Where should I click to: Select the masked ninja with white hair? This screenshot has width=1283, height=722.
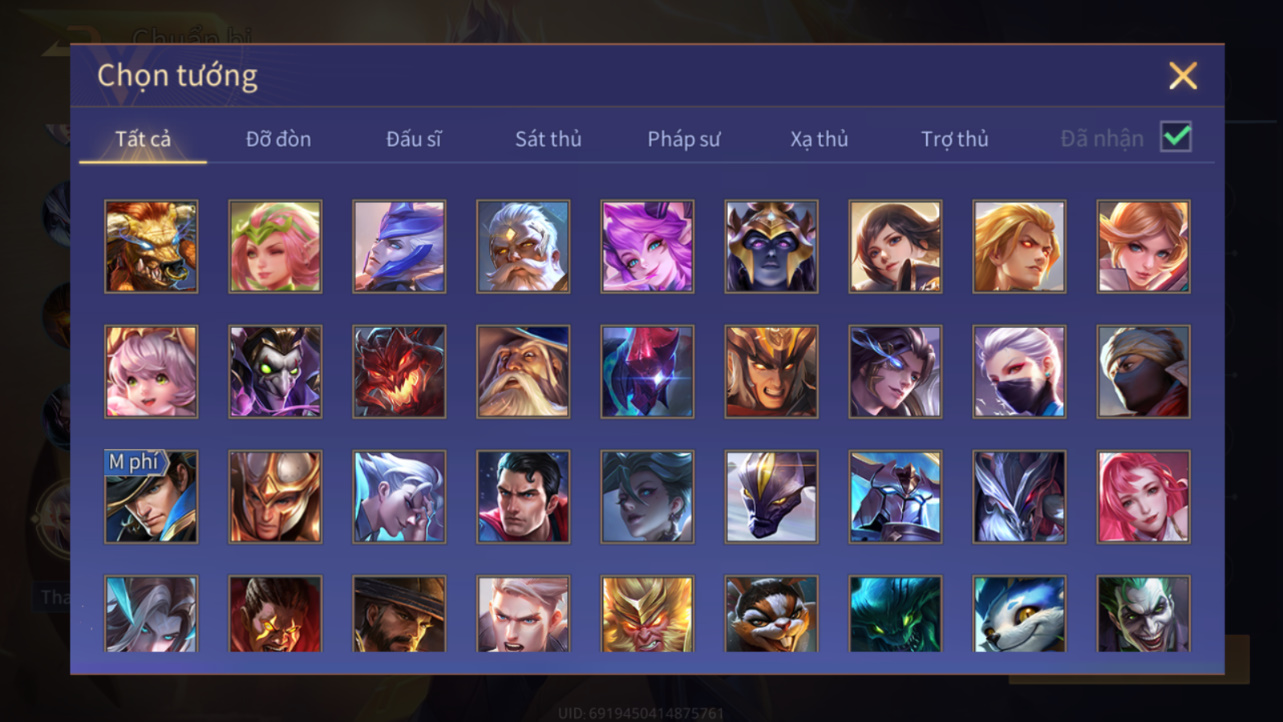(x=1019, y=371)
